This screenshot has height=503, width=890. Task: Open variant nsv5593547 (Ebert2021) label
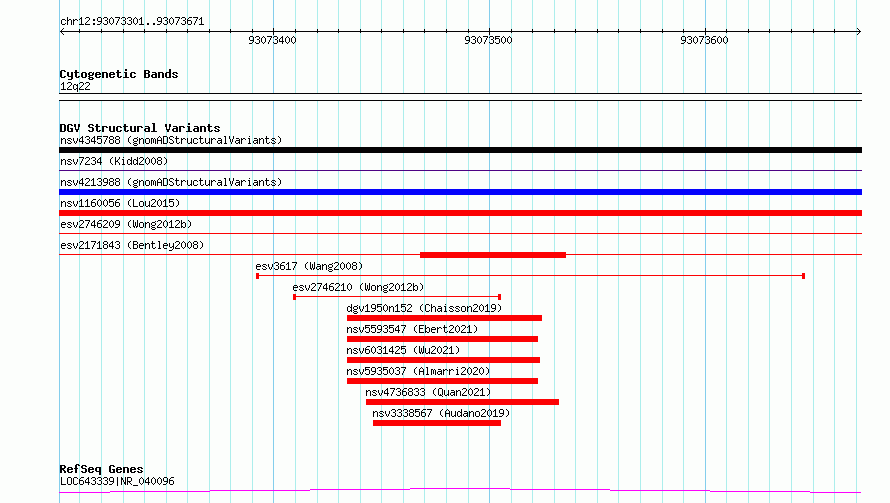click(x=412, y=329)
